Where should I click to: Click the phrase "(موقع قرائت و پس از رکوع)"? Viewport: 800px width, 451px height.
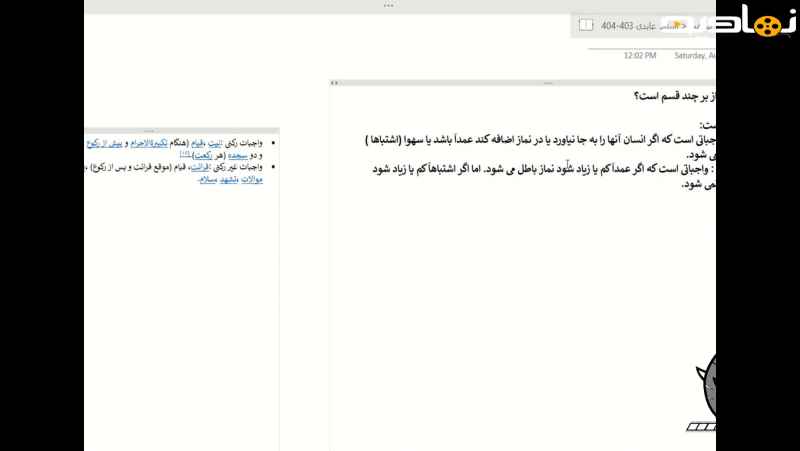coord(130,168)
